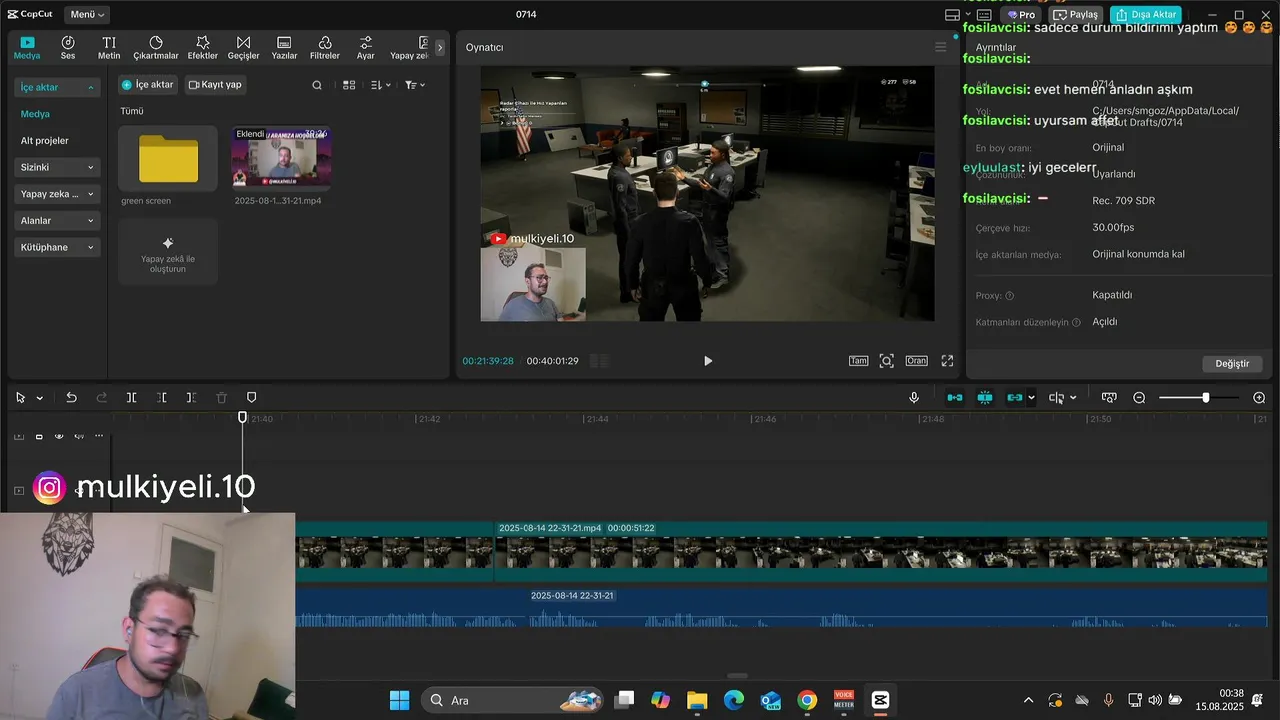
Task: Choose the Select pointer tool
Action: coord(20,398)
